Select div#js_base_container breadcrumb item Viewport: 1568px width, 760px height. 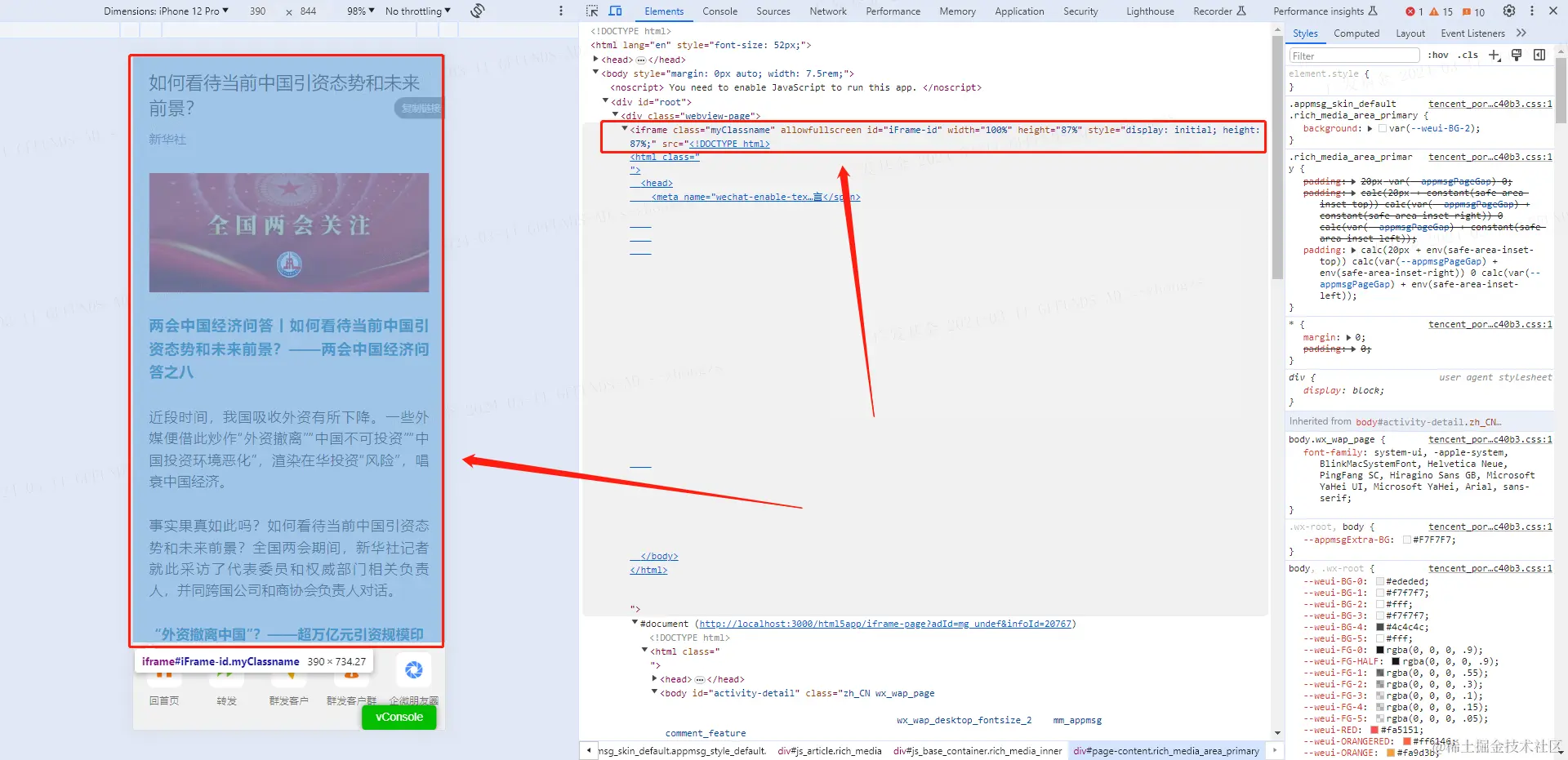pyautogui.click(x=978, y=750)
